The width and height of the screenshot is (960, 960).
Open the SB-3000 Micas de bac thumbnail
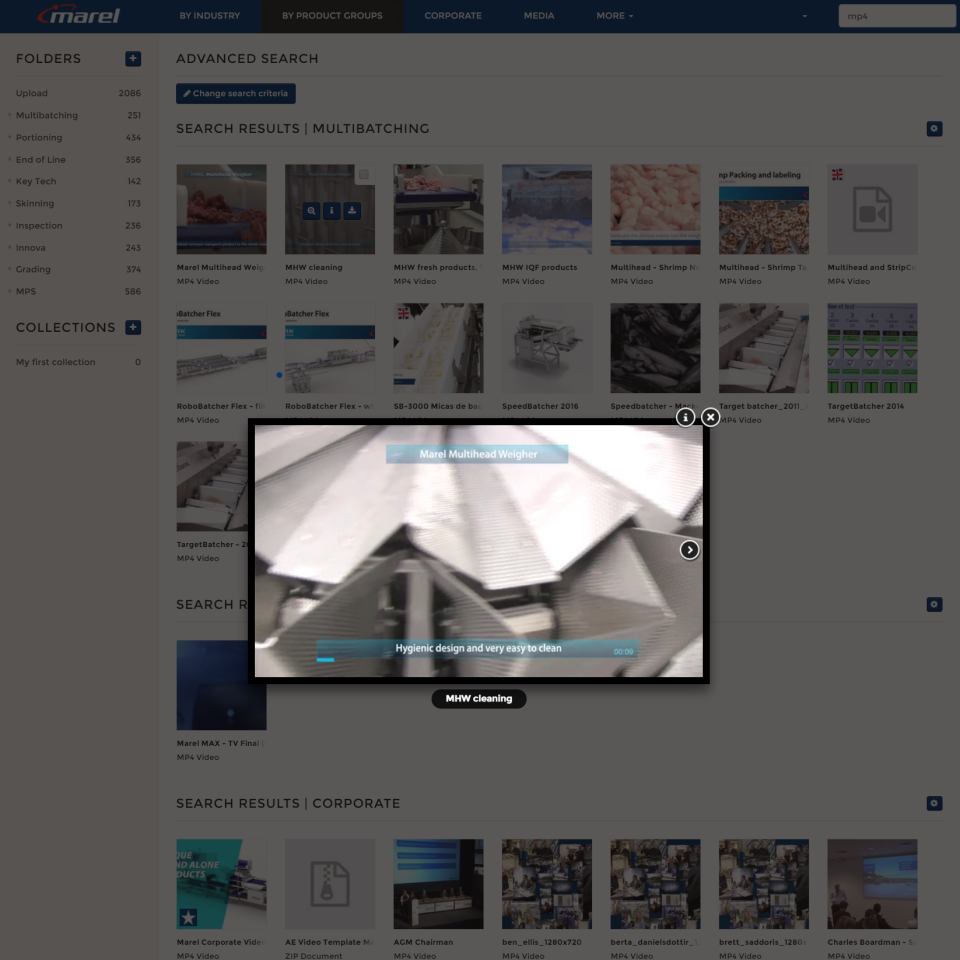(x=438, y=348)
